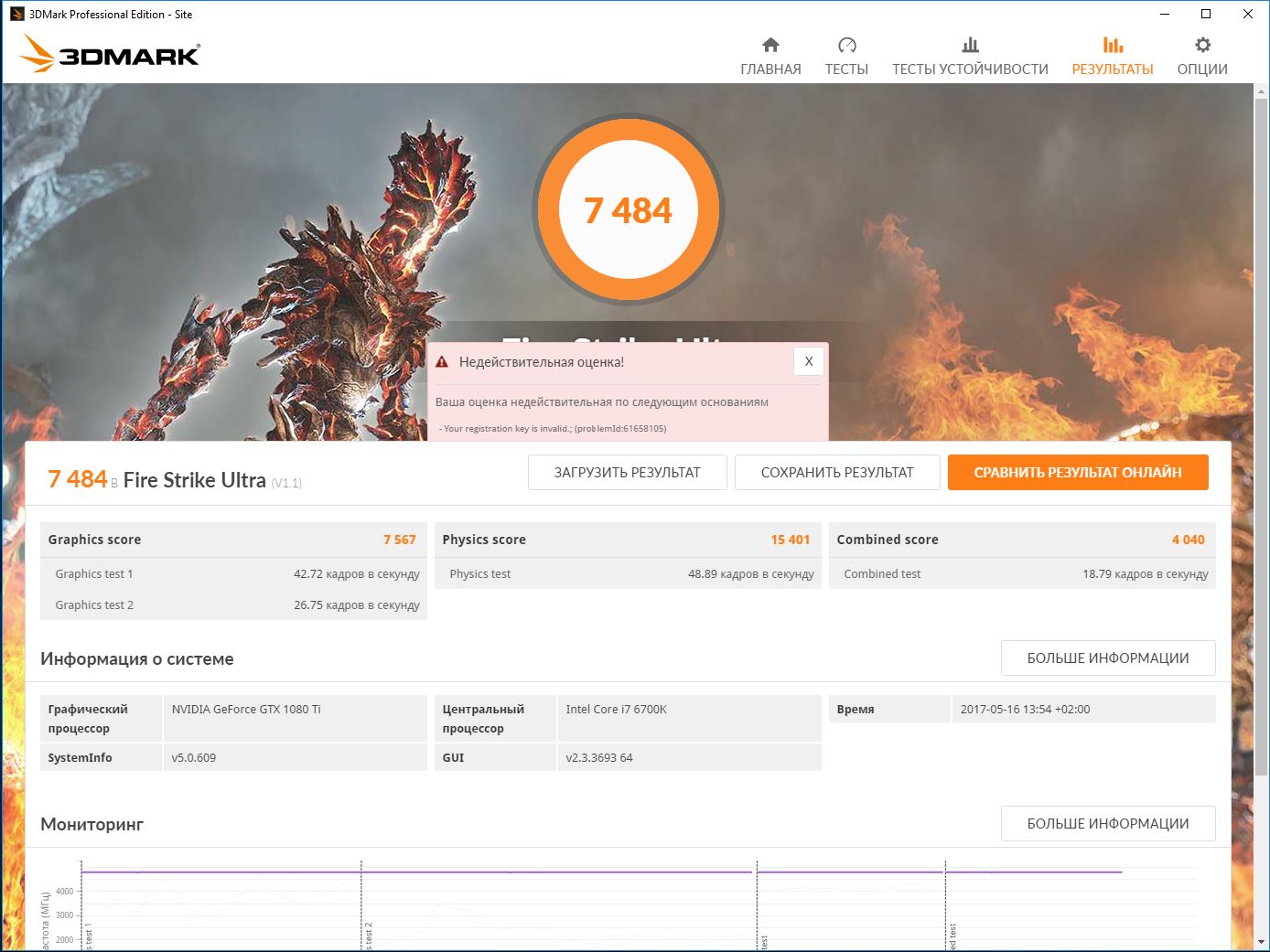Click the 3DMark logo in the header
This screenshot has width=1270, height=952.
110,53
